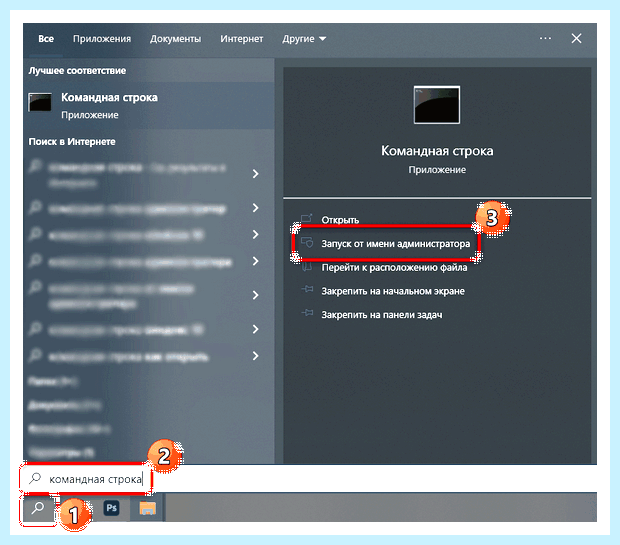Open the three-dots options menu
The width and height of the screenshot is (620, 545).
(x=545, y=38)
